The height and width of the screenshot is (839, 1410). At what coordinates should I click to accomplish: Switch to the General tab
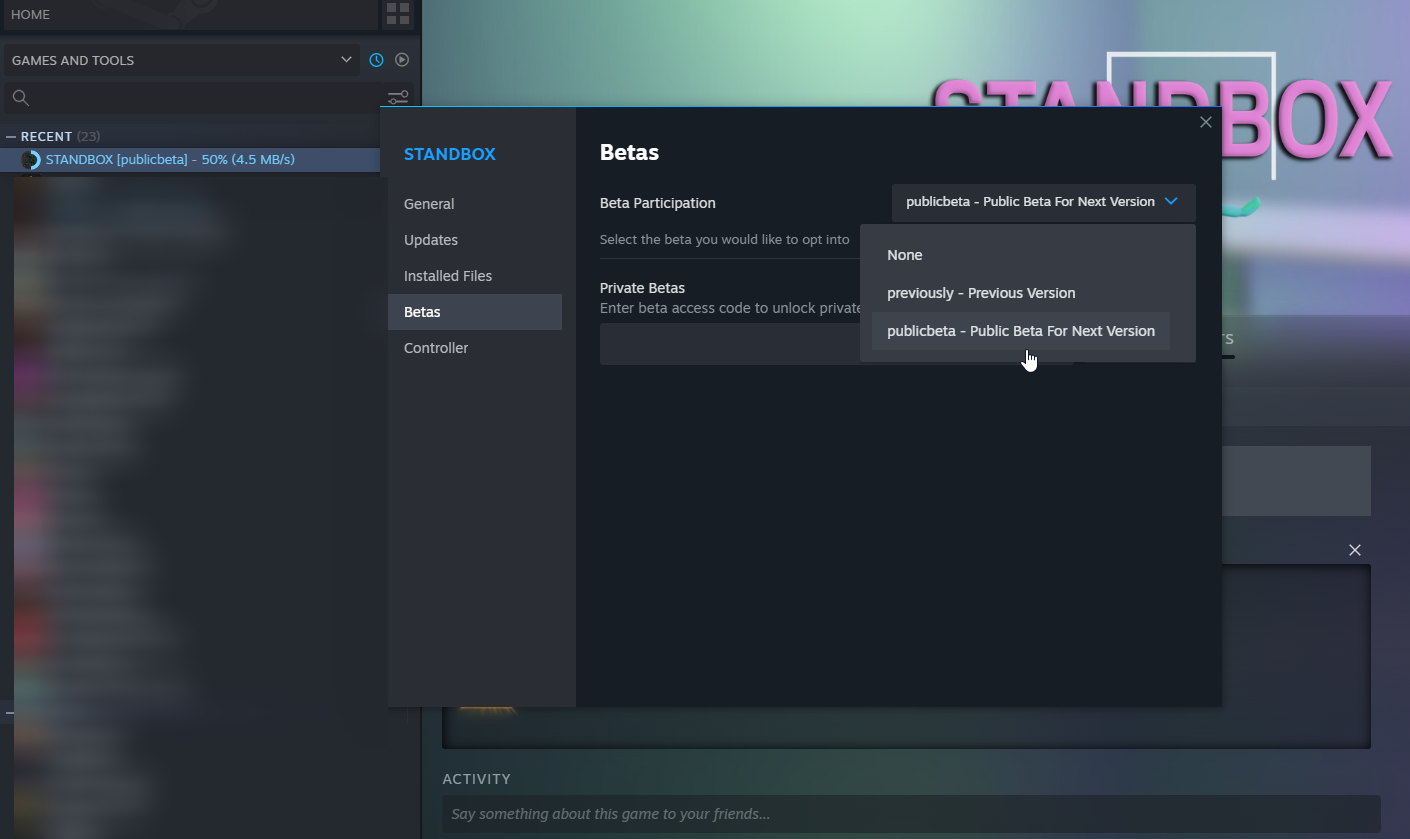point(429,203)
